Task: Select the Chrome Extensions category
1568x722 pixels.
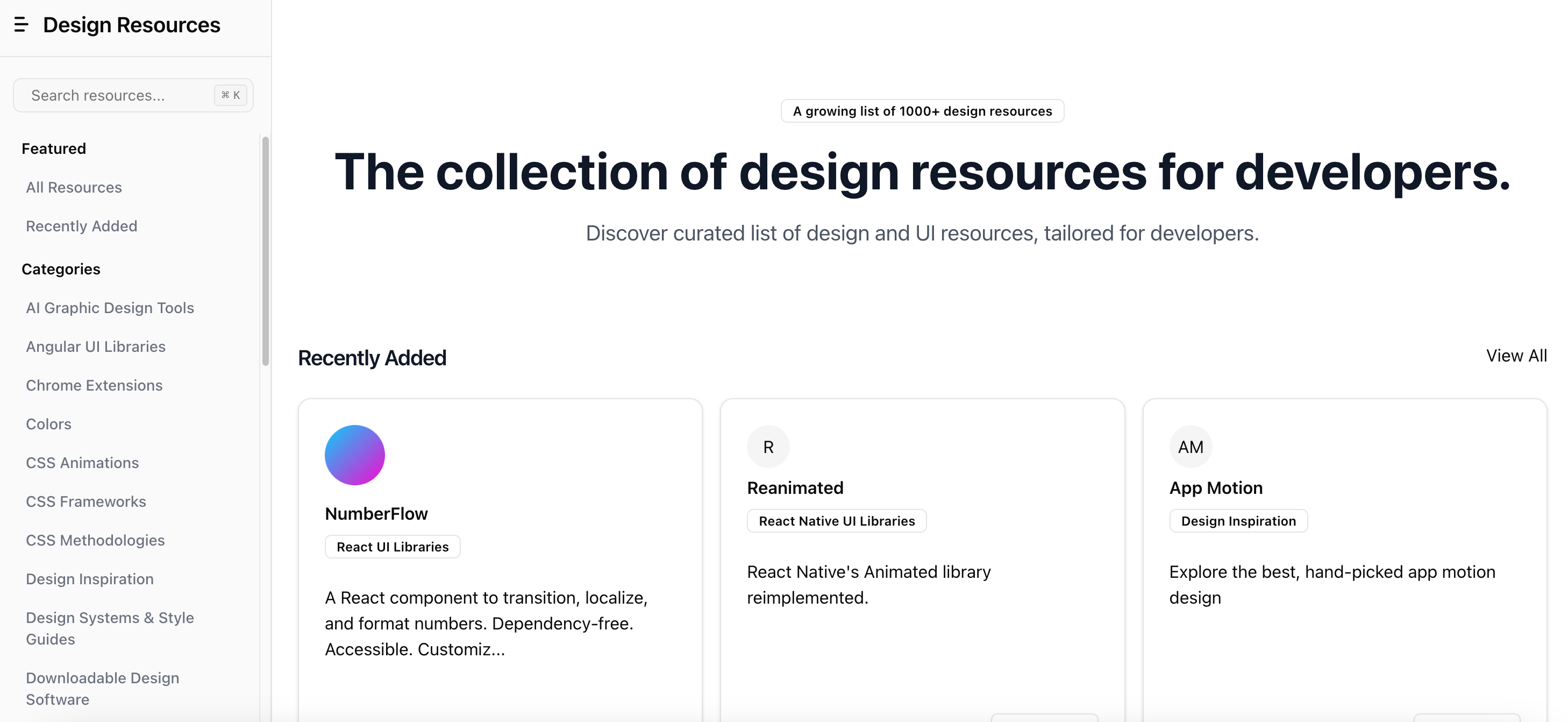Action: point(94,385)
